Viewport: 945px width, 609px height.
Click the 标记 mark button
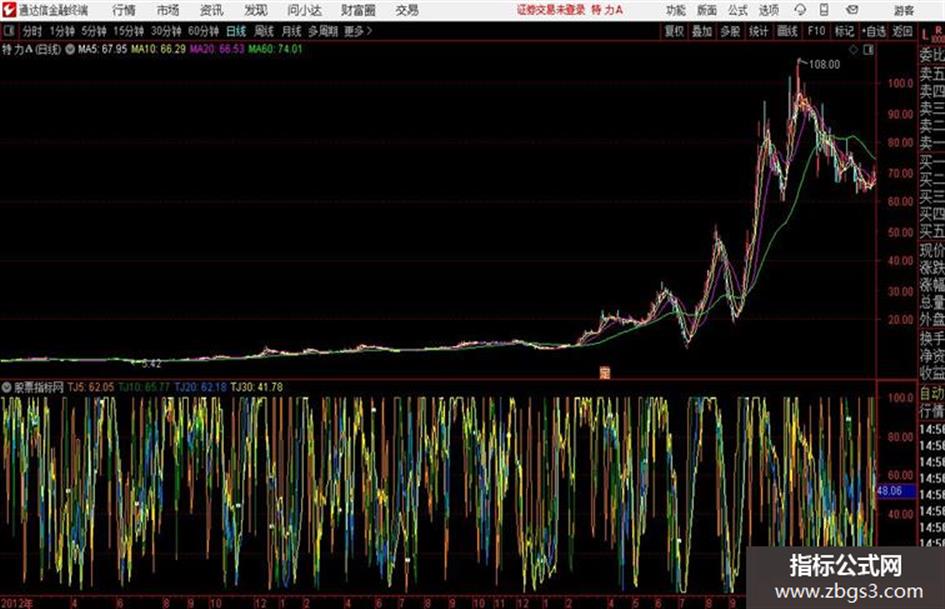[844, 31]
